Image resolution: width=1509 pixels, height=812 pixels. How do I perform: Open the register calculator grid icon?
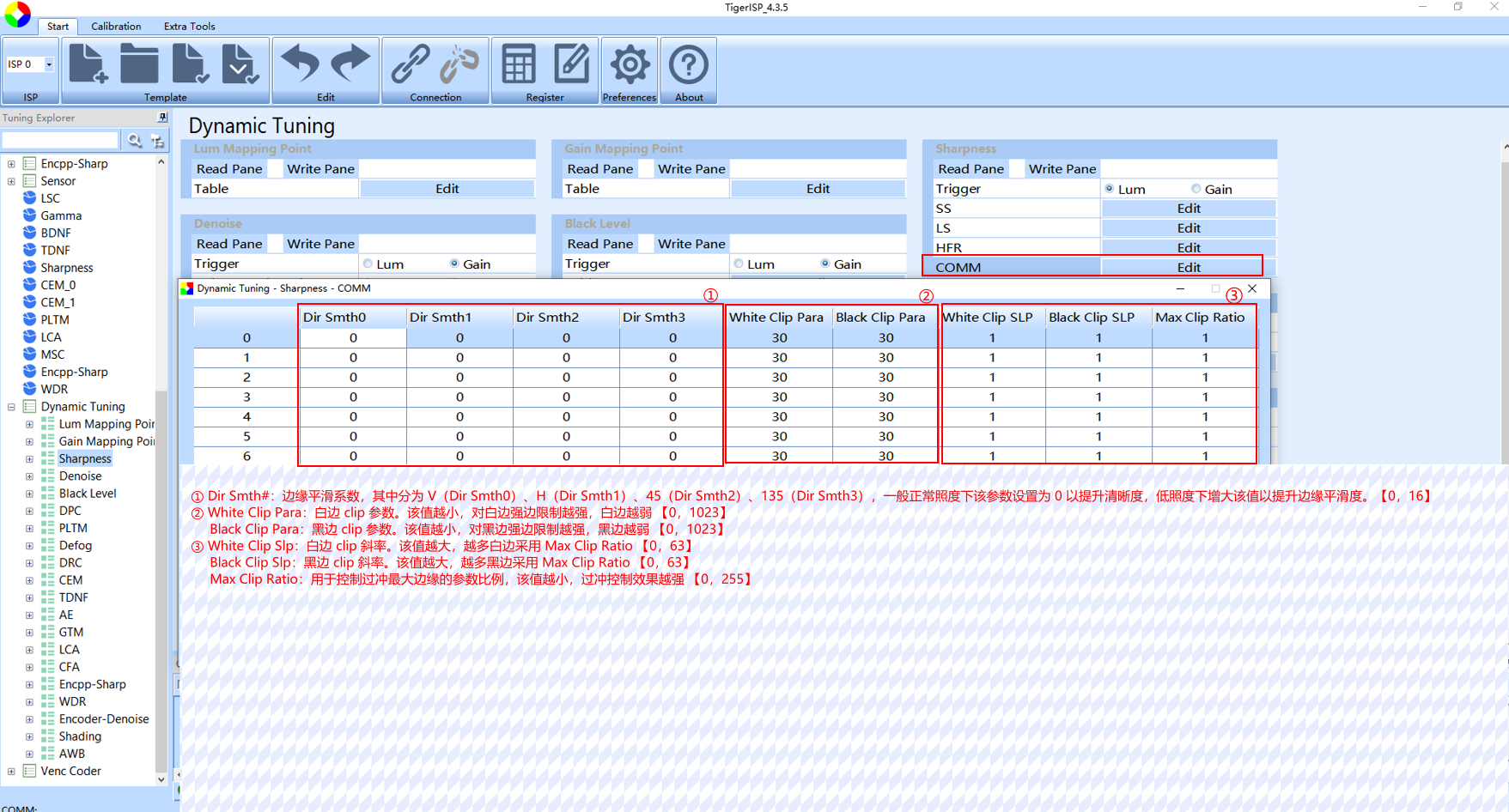tap(519, 65)
